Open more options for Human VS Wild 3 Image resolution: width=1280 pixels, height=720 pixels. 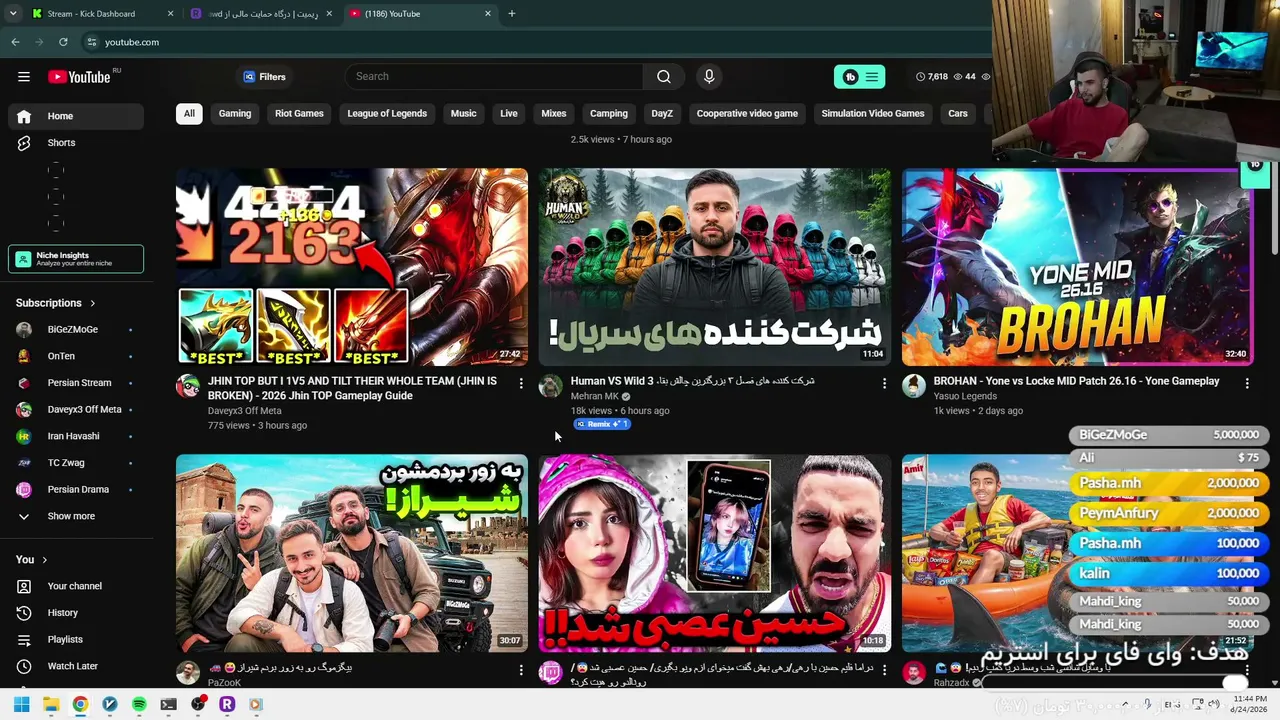tap(884, 383)
